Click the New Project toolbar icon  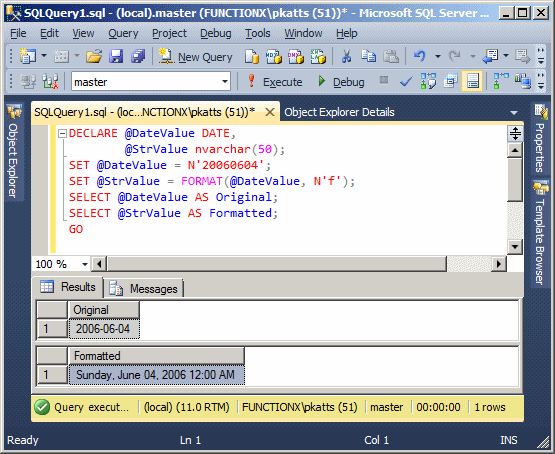click(x=28, y=56)
